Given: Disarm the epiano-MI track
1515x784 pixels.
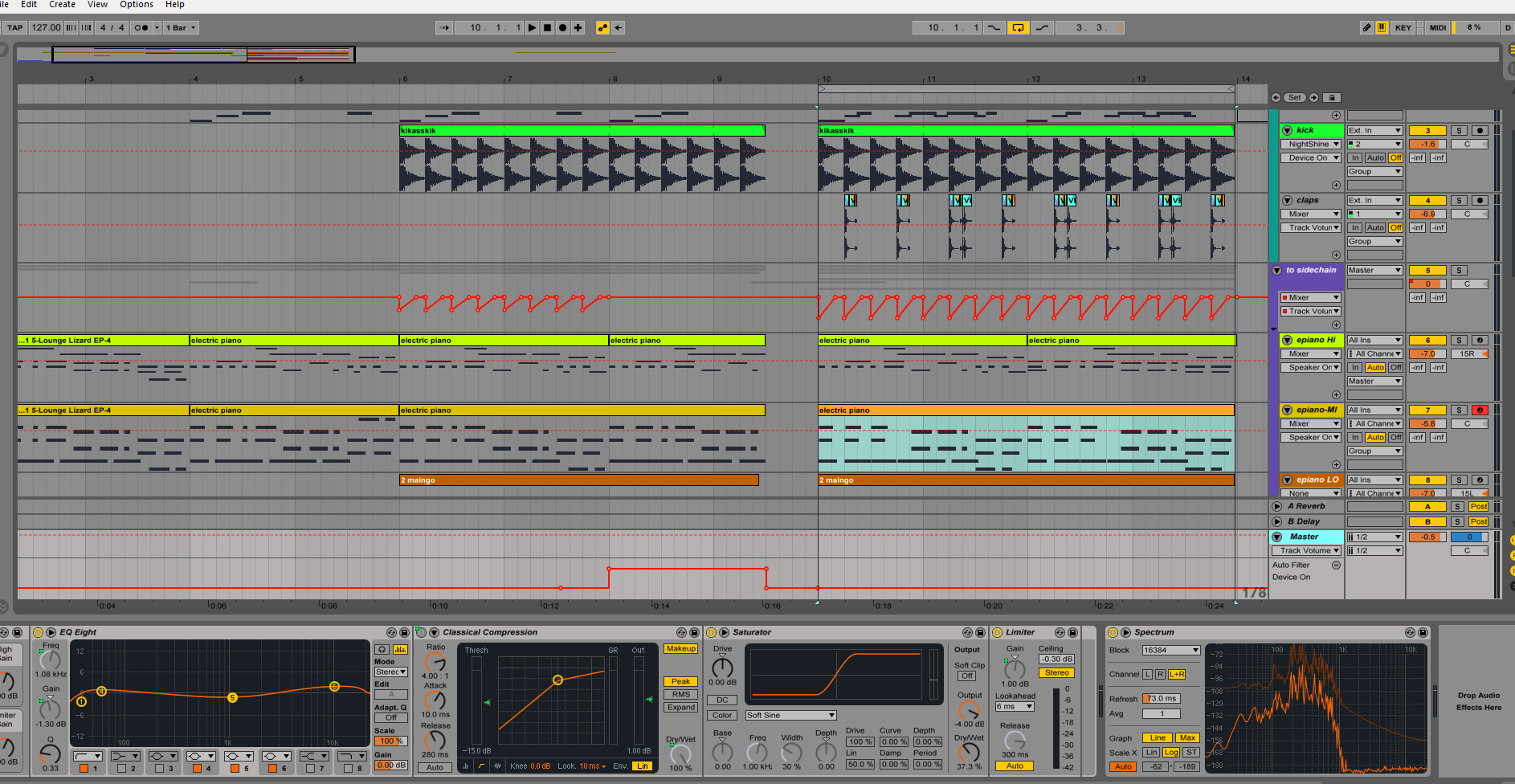Looking at the screenshot, I should pyautogui.click(x=1480, y=410).
